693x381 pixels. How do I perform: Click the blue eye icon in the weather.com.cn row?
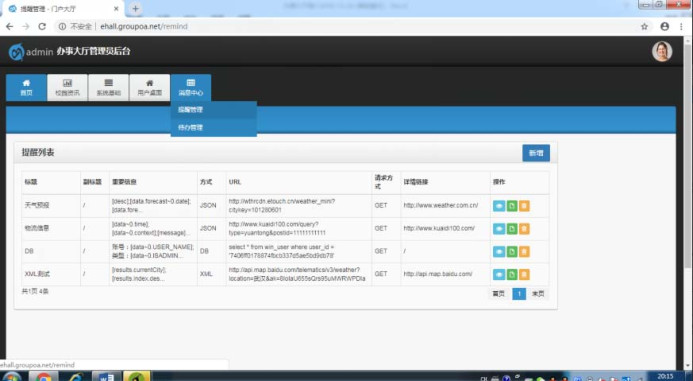499,206
